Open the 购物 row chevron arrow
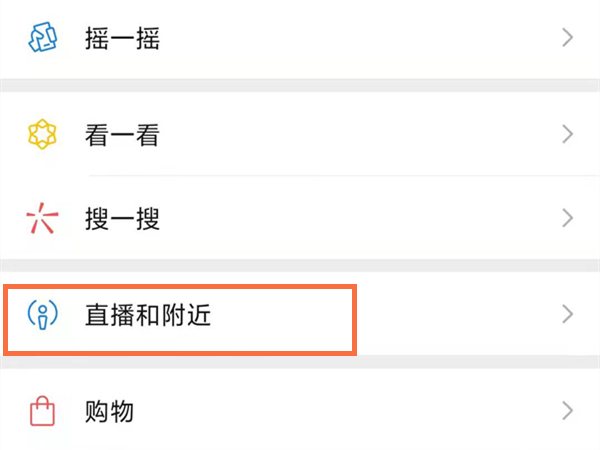The height and width of the screenshot is (450, 600). click(567, 410)
